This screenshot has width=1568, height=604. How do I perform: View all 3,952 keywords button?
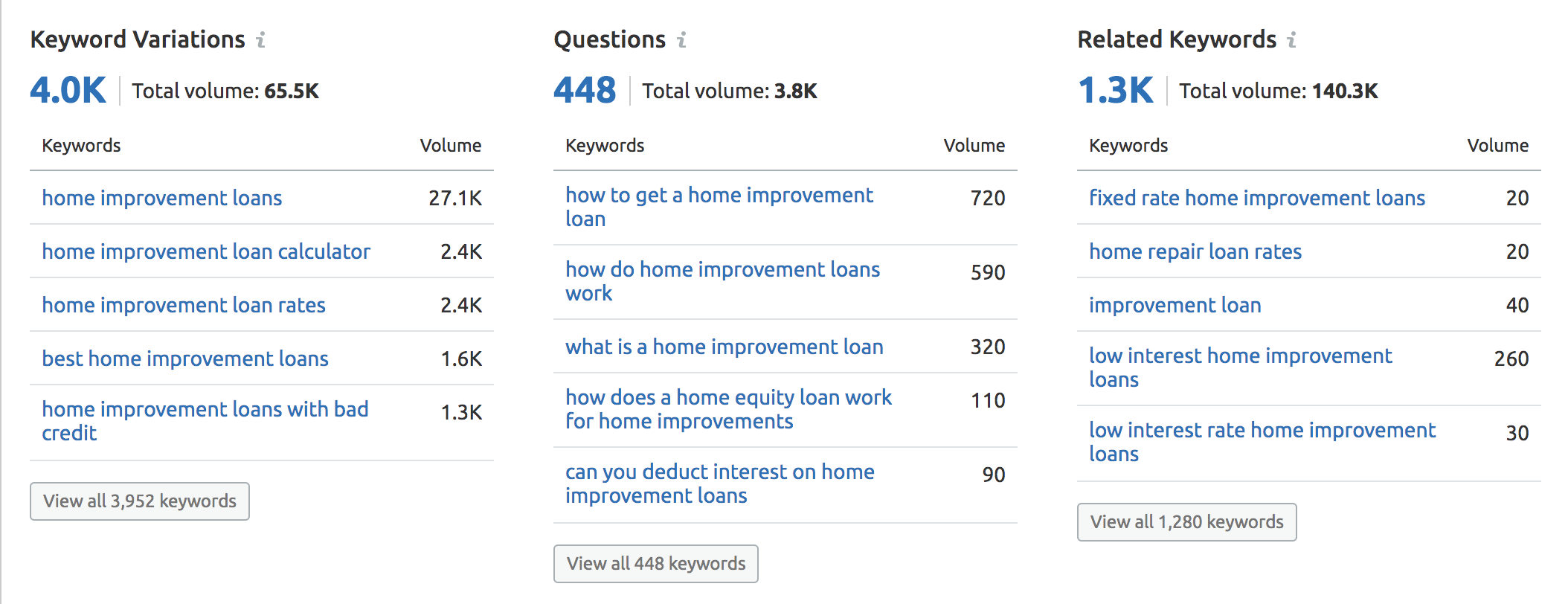140,501
